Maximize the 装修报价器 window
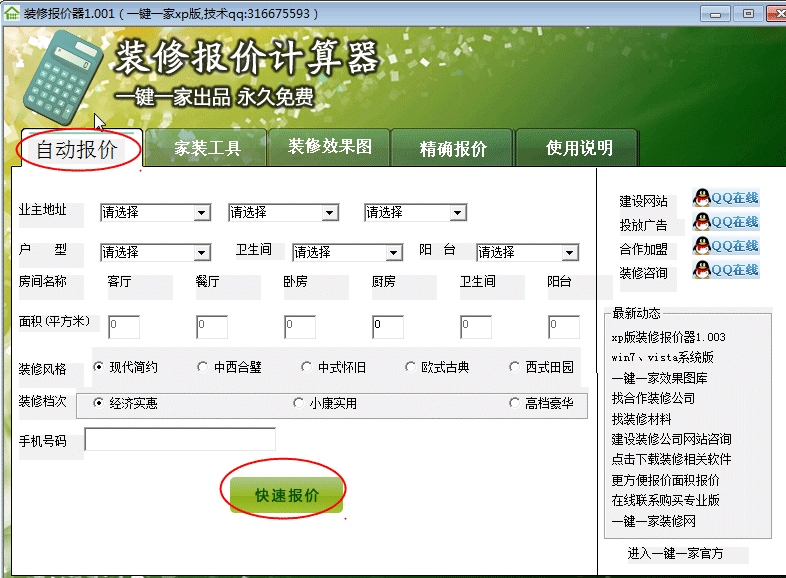This screenshot has height=578, width=786. (748, 14)
